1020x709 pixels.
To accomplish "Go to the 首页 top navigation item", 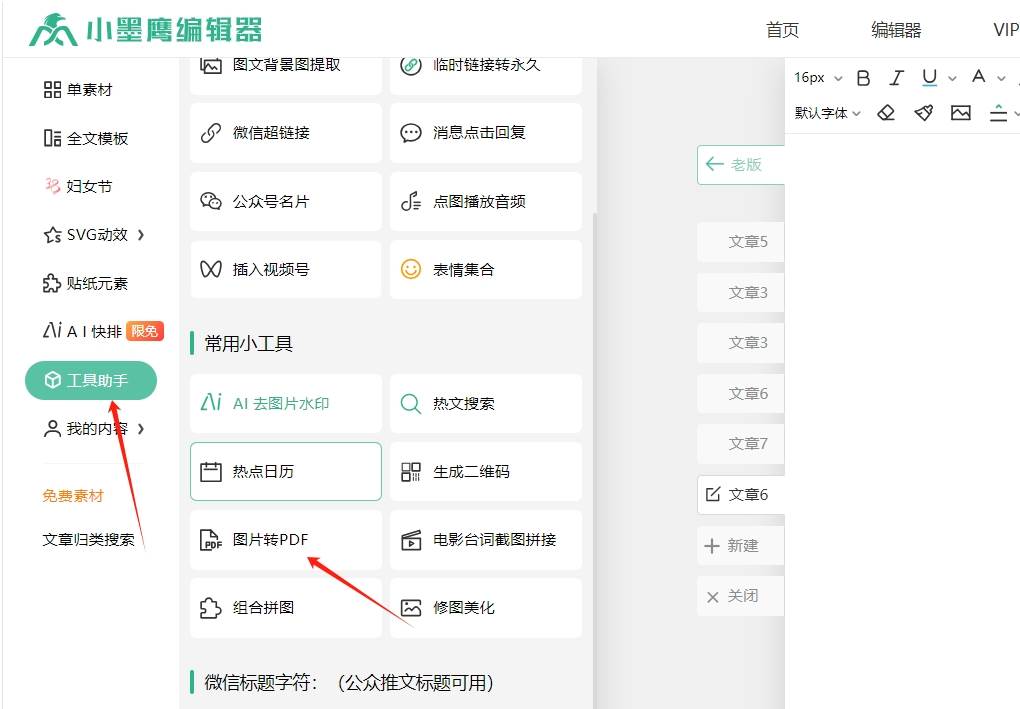I will (782, 30).
